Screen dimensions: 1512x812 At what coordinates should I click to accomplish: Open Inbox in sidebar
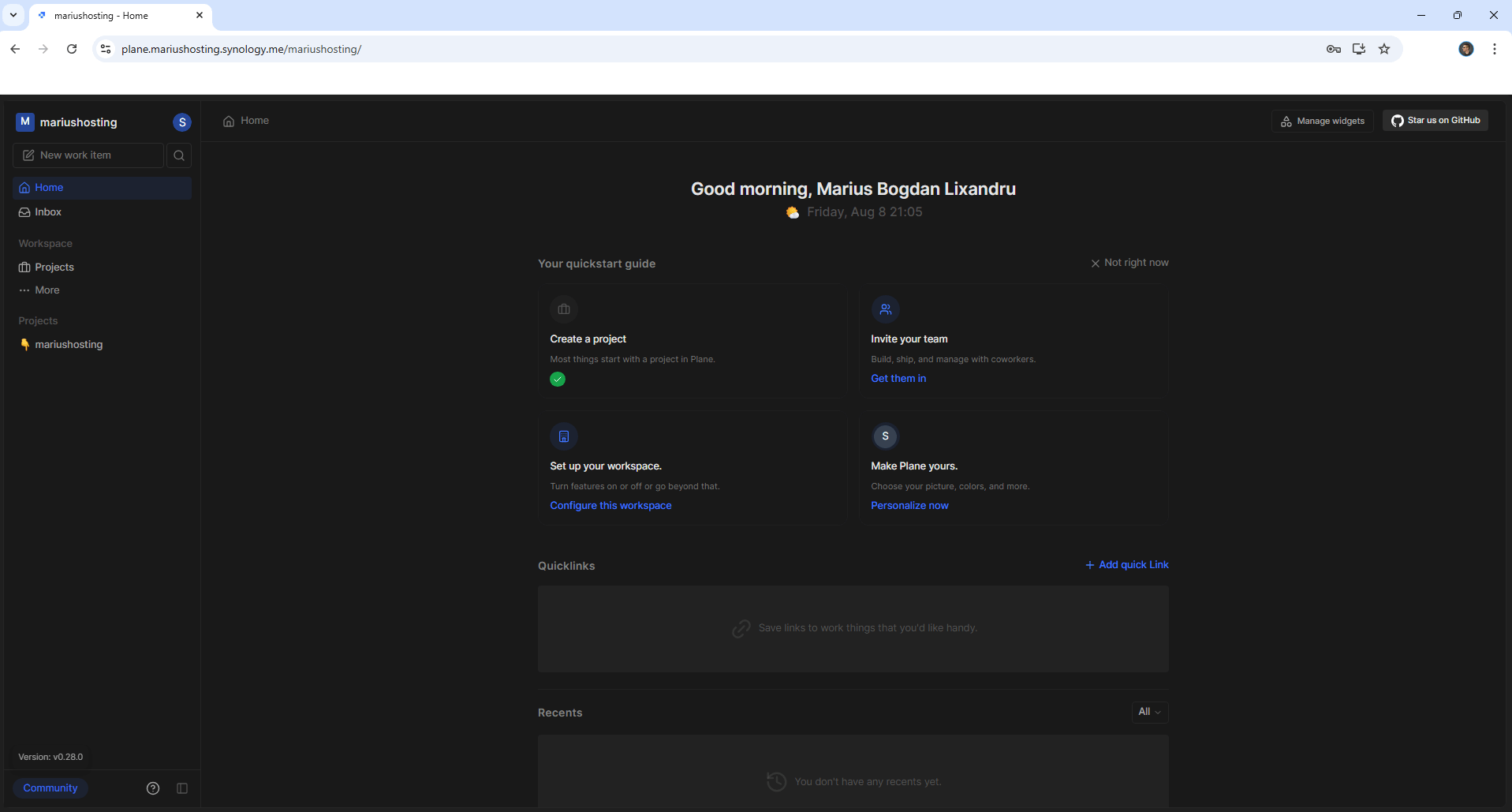click(102, 212)
